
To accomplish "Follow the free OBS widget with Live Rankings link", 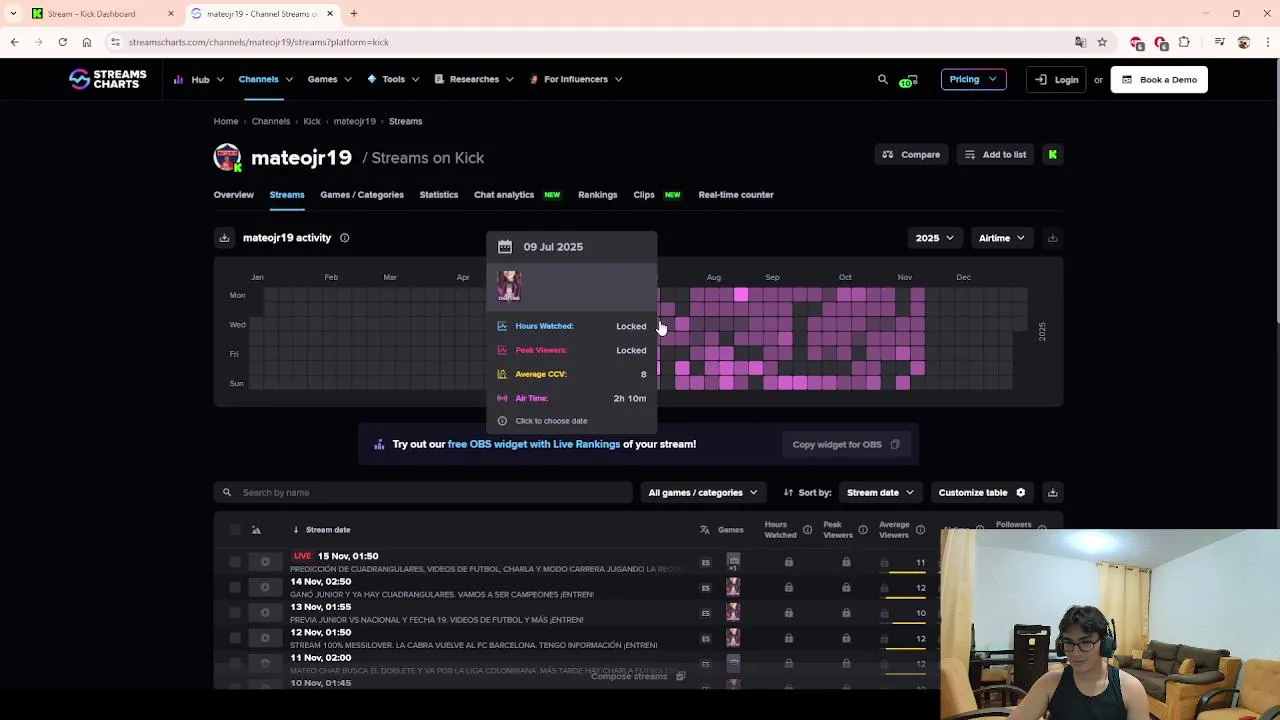I will [x=534, y=444].
